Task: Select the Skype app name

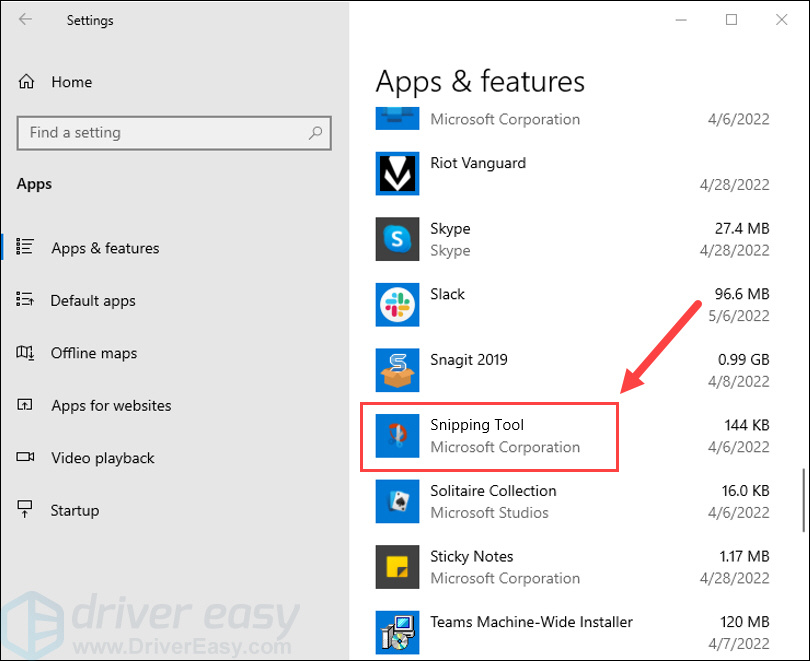Action: (450, 229)
